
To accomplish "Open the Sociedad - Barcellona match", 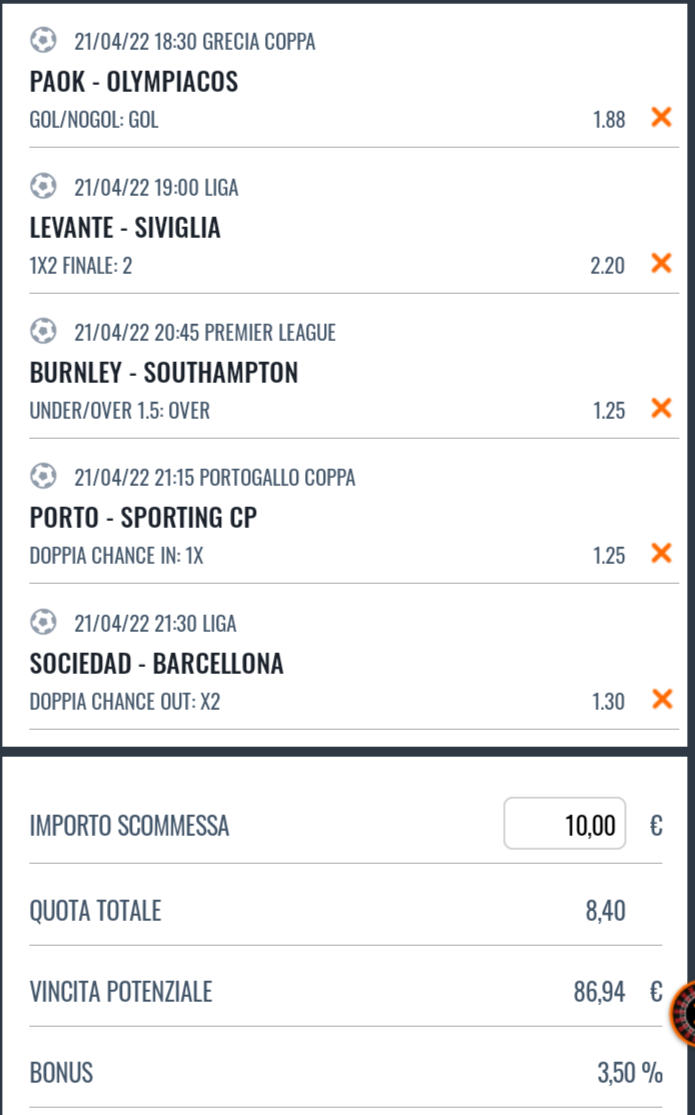I will [157, 664].
